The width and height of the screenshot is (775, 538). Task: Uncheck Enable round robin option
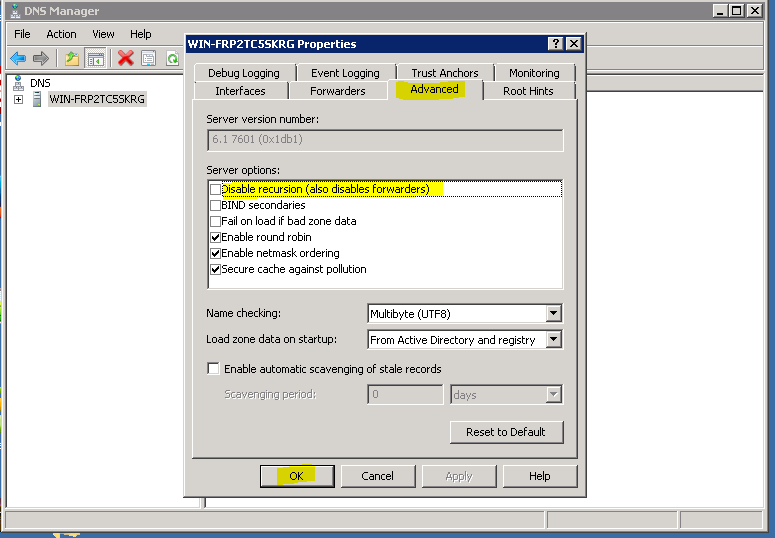pos(215,237)
